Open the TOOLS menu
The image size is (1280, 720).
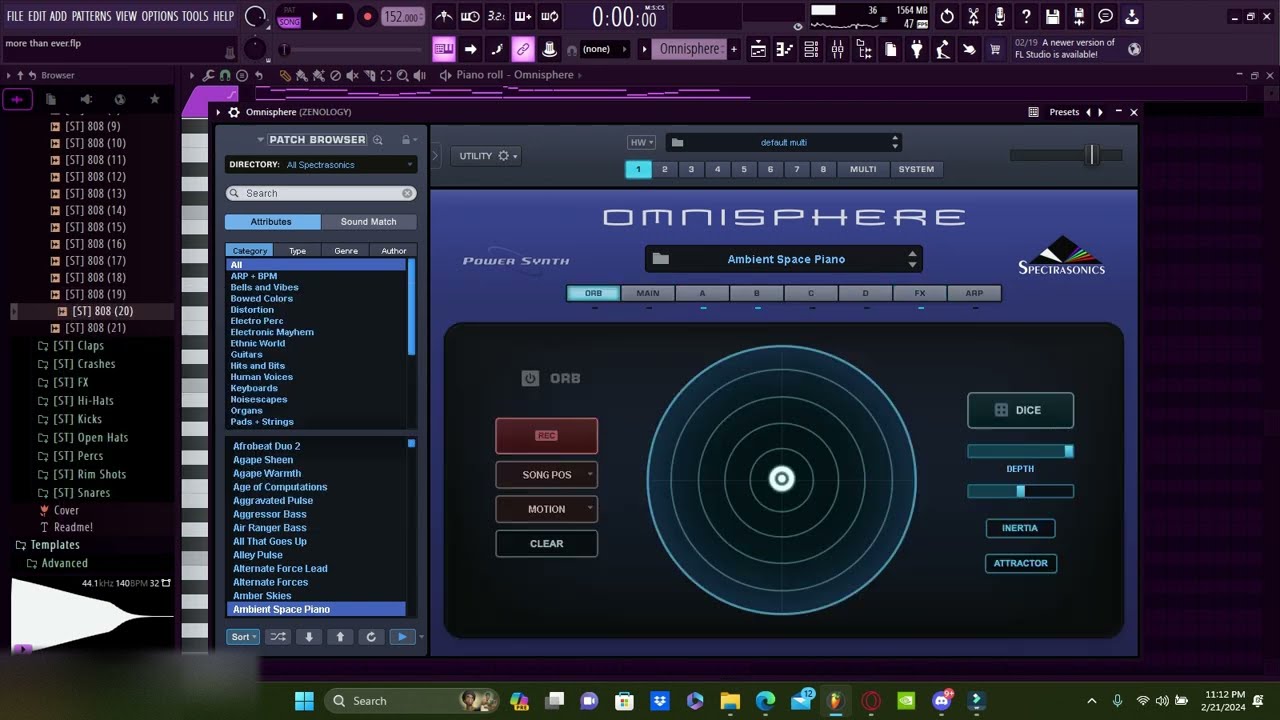click(195, 16)
